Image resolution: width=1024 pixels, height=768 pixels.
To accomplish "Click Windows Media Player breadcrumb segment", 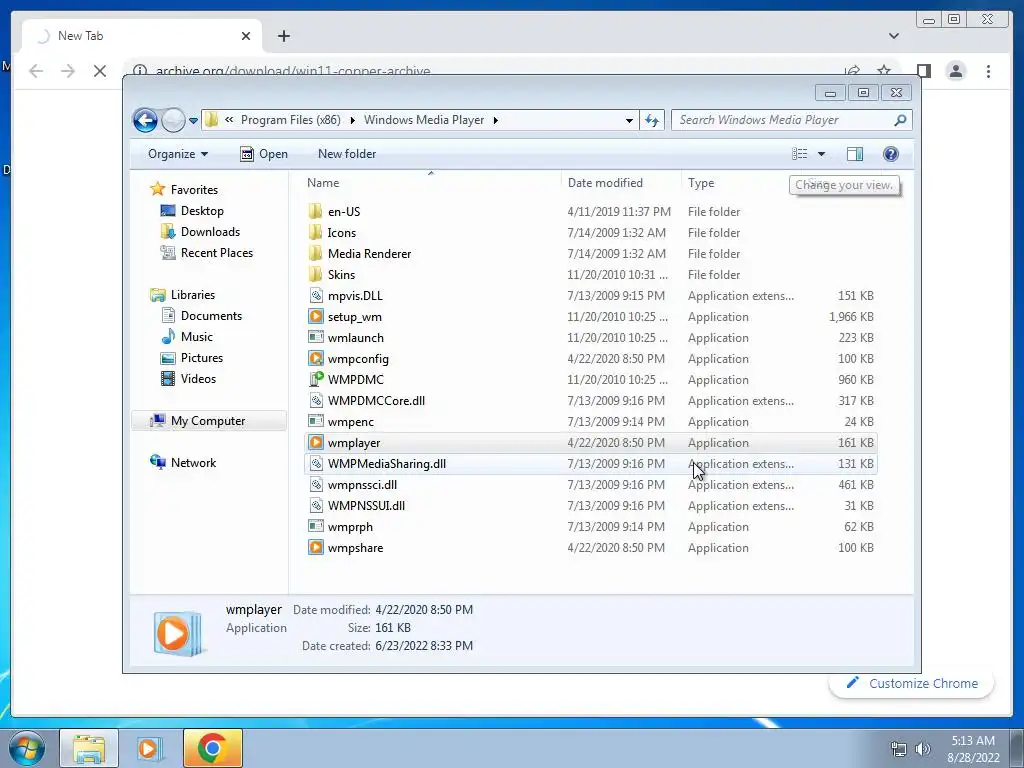I will (x=424, y=120).
